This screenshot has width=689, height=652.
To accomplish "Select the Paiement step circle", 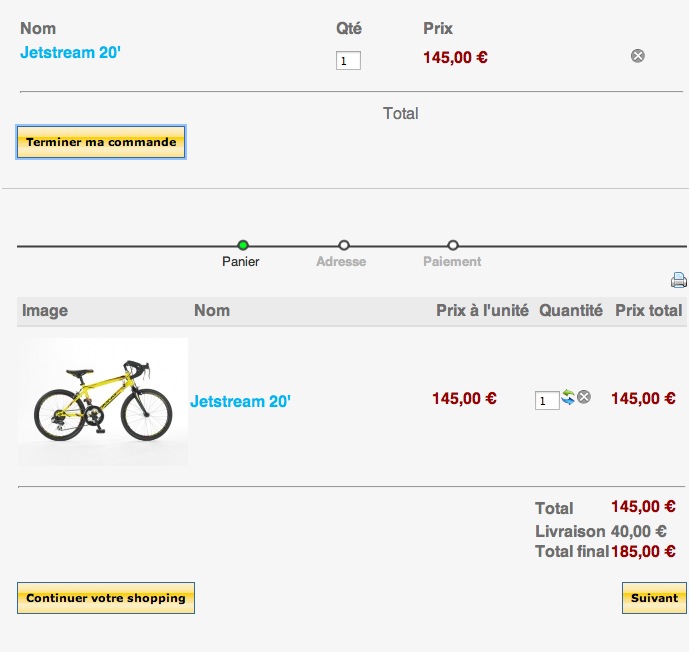I will click(453, 245).
